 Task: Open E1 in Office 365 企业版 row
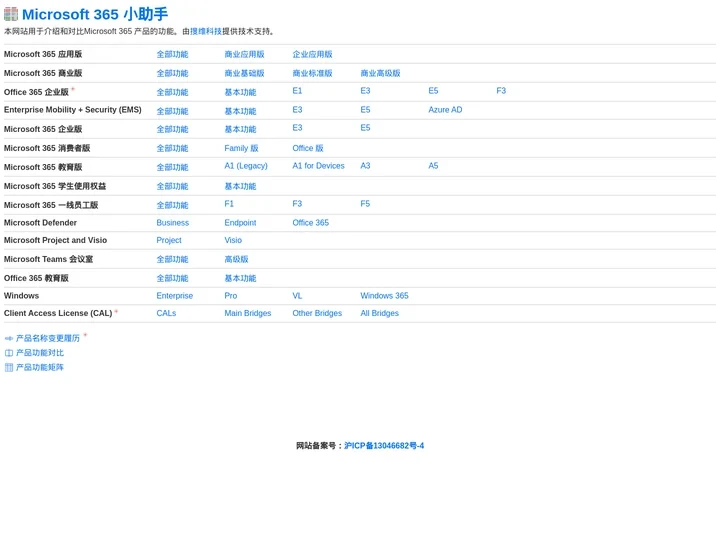click(x=297, y=91)
